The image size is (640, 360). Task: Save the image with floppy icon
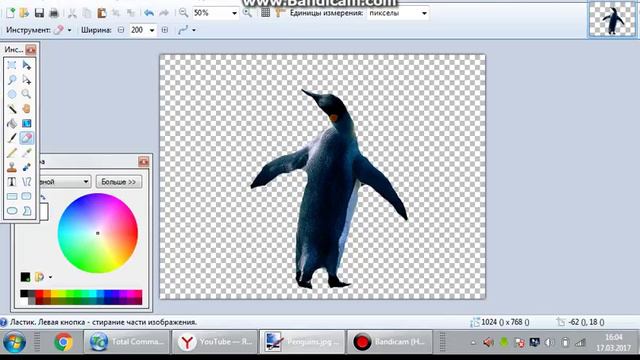click(39, 13)
